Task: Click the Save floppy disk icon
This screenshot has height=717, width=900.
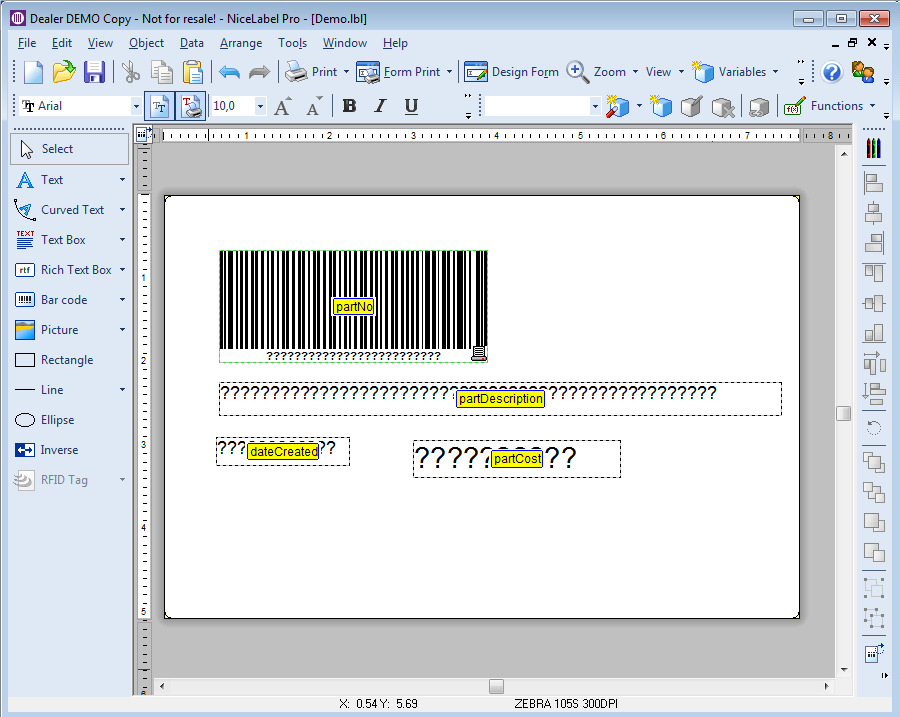Action: coord(94,72)
